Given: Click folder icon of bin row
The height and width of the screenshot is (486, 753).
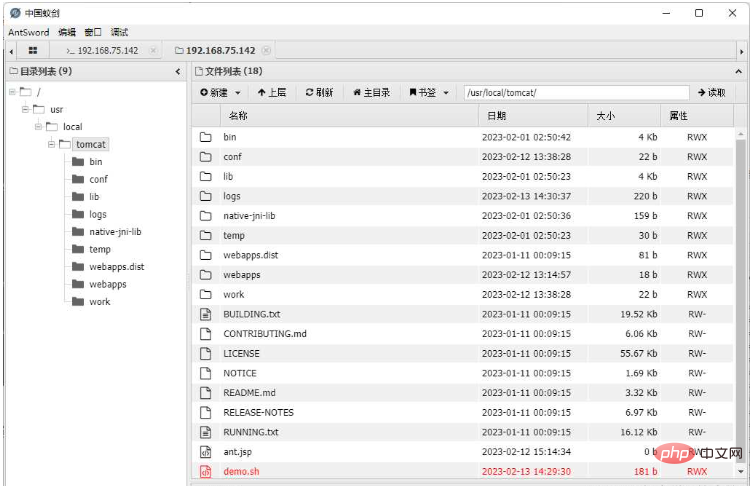Looking at the screenshot, I should pyautogui.click(x=206, y=137).
